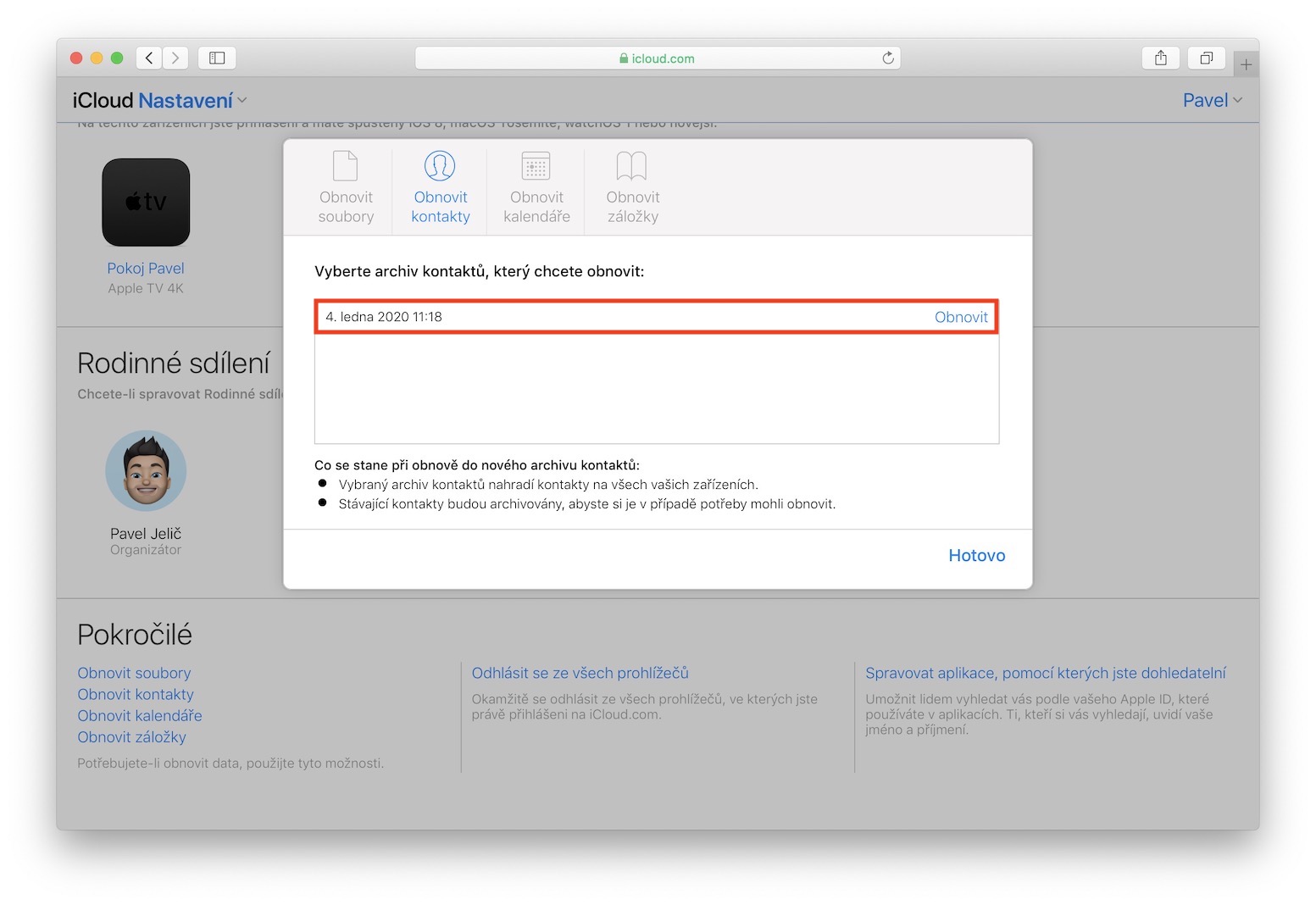Click the icloud.com address bar
This screenshot has height=905, width=1316.
tap(658, 58)
